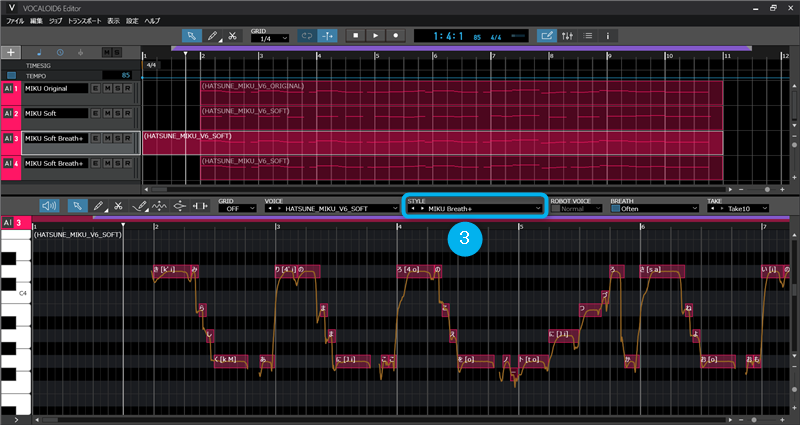Image resolution: width=800 pixels, height=425 pixels.
Task: Select the arrow tool in note editor toolbar
Action: pos(77,206)
